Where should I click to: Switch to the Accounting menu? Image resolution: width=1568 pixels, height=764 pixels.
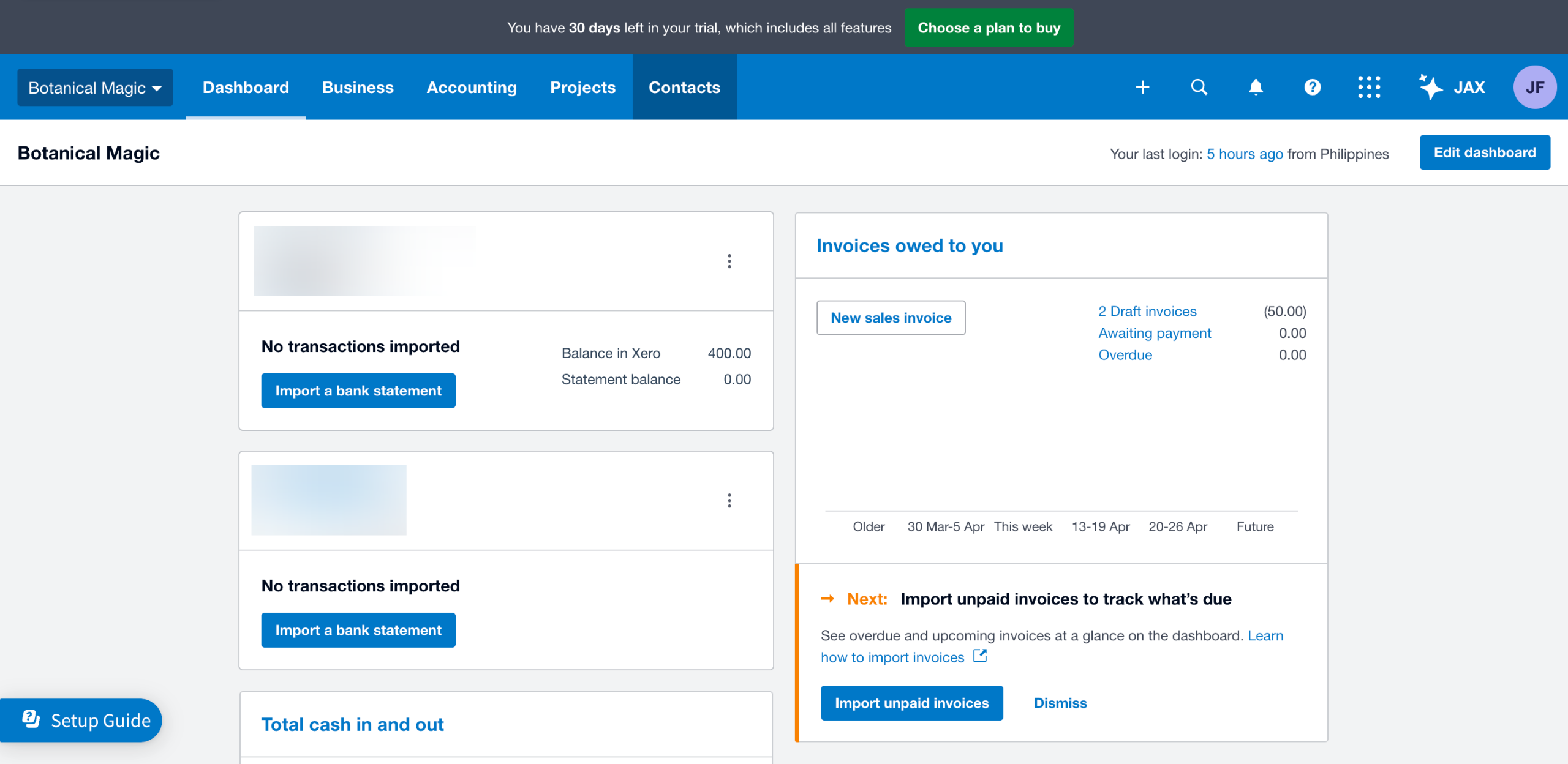[472, 88]
